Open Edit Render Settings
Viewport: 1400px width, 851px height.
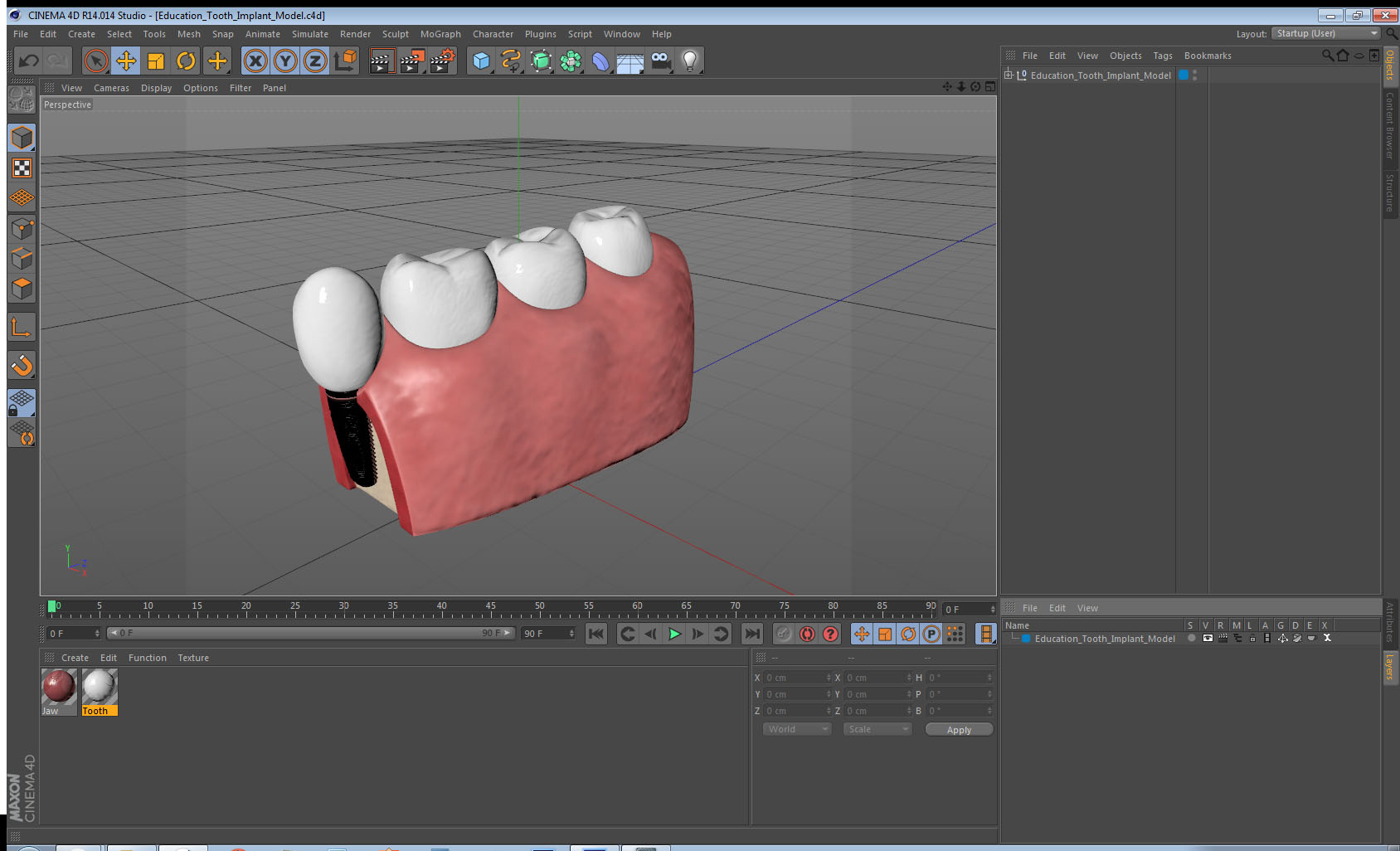click(442, 61)
